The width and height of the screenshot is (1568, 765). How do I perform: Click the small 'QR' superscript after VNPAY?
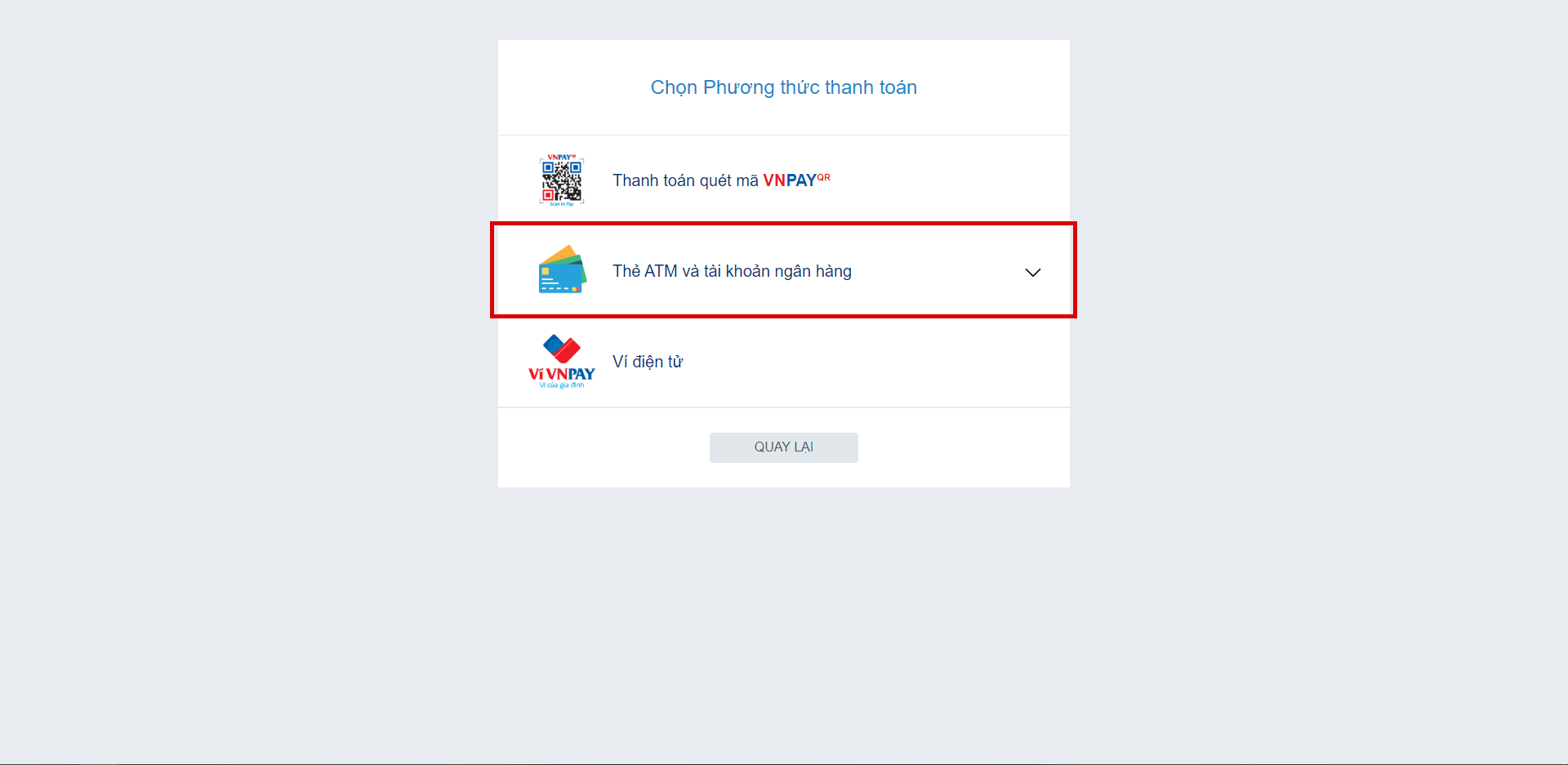(824, 176)
